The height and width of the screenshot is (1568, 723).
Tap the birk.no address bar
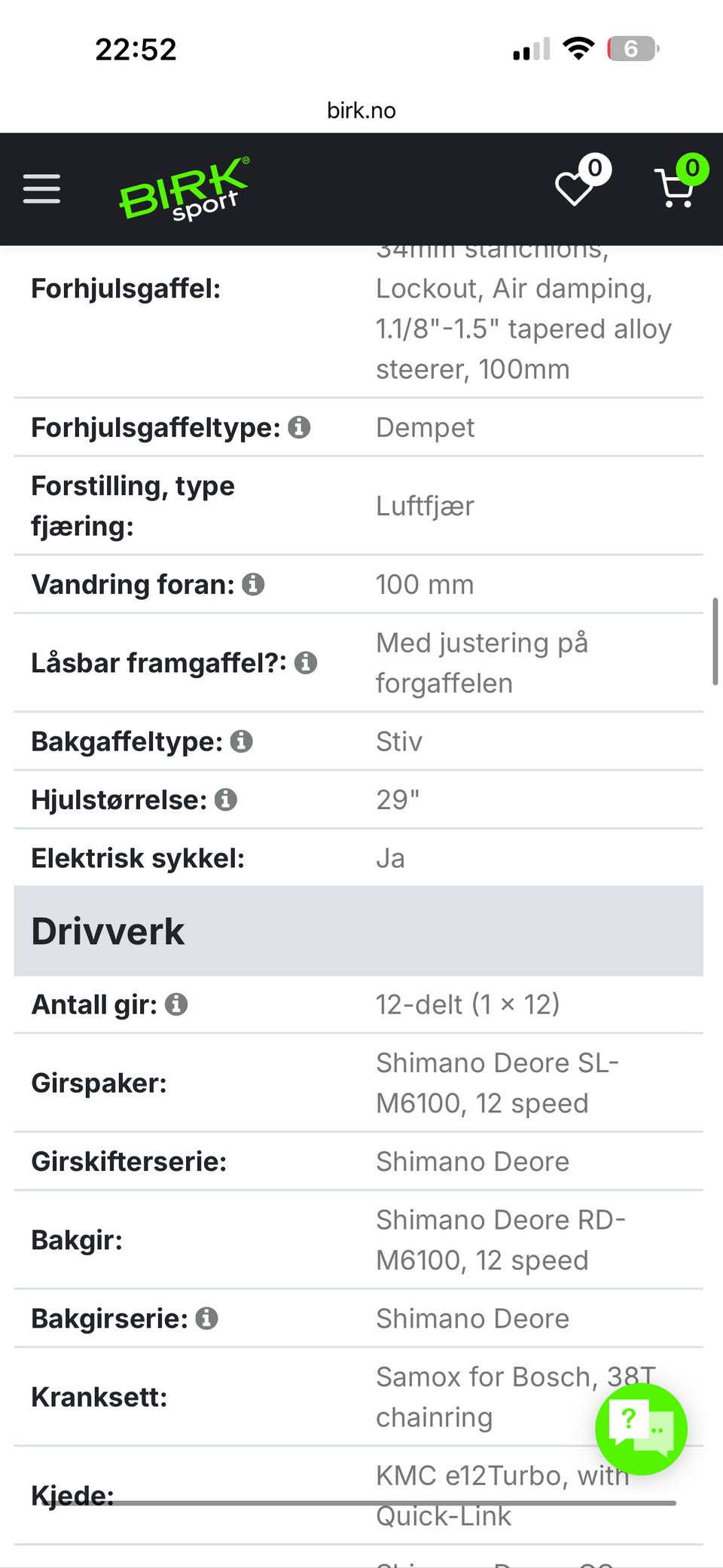361,111
